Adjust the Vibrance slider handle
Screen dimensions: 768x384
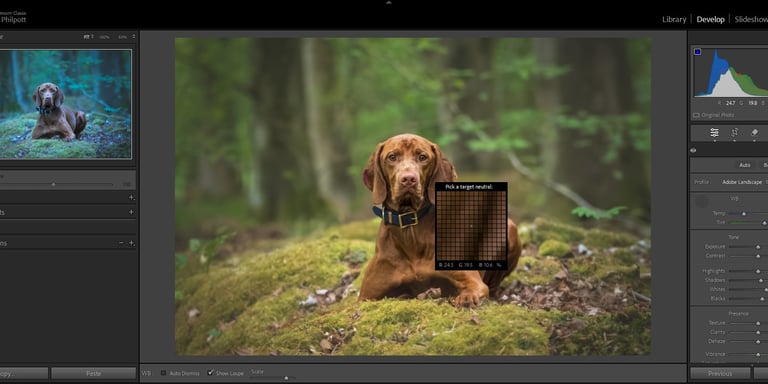[x=758, y=354]
